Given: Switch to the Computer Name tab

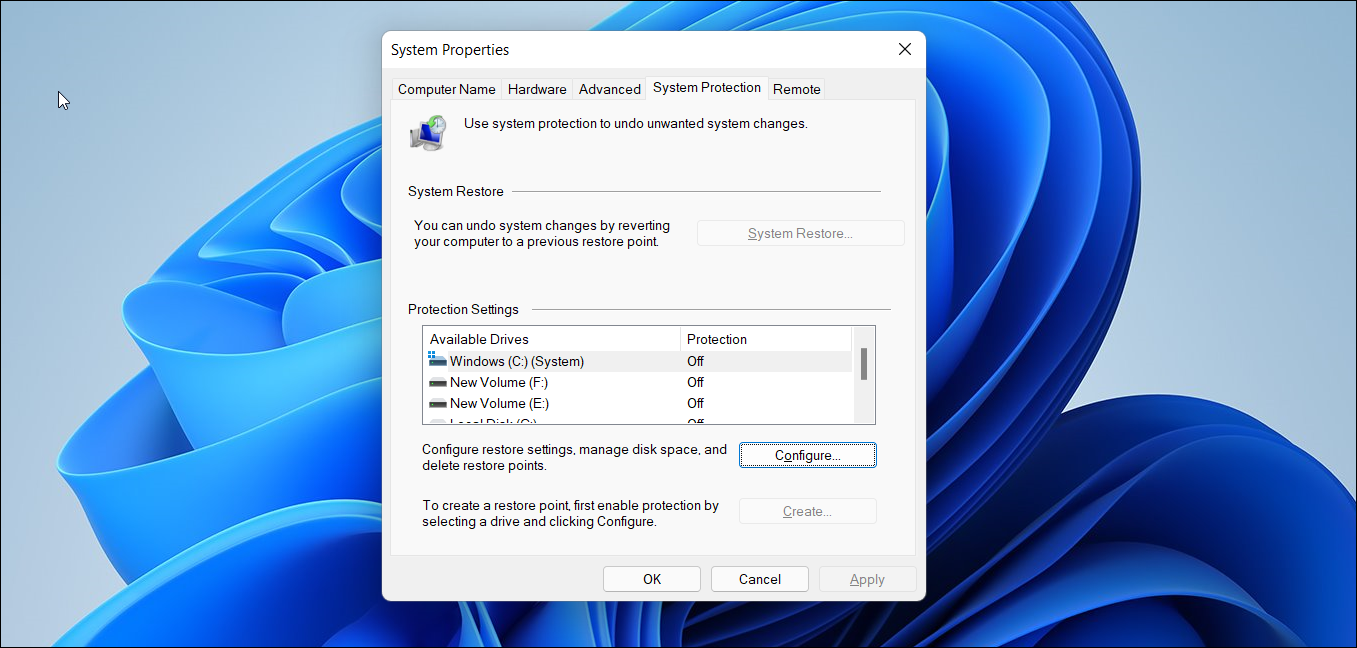Looking at the screenshot, I should pyautogui.click(x=446, y=88).
